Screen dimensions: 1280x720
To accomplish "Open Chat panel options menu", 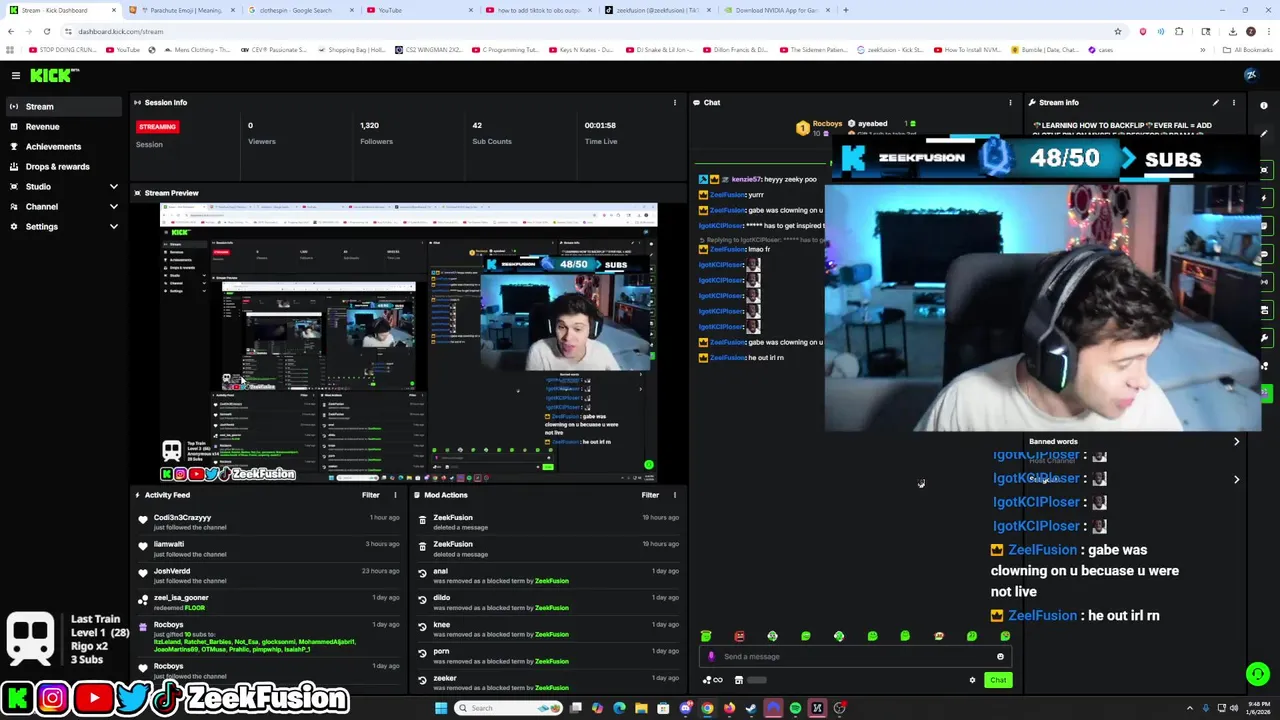I will tap(1010, 102).
